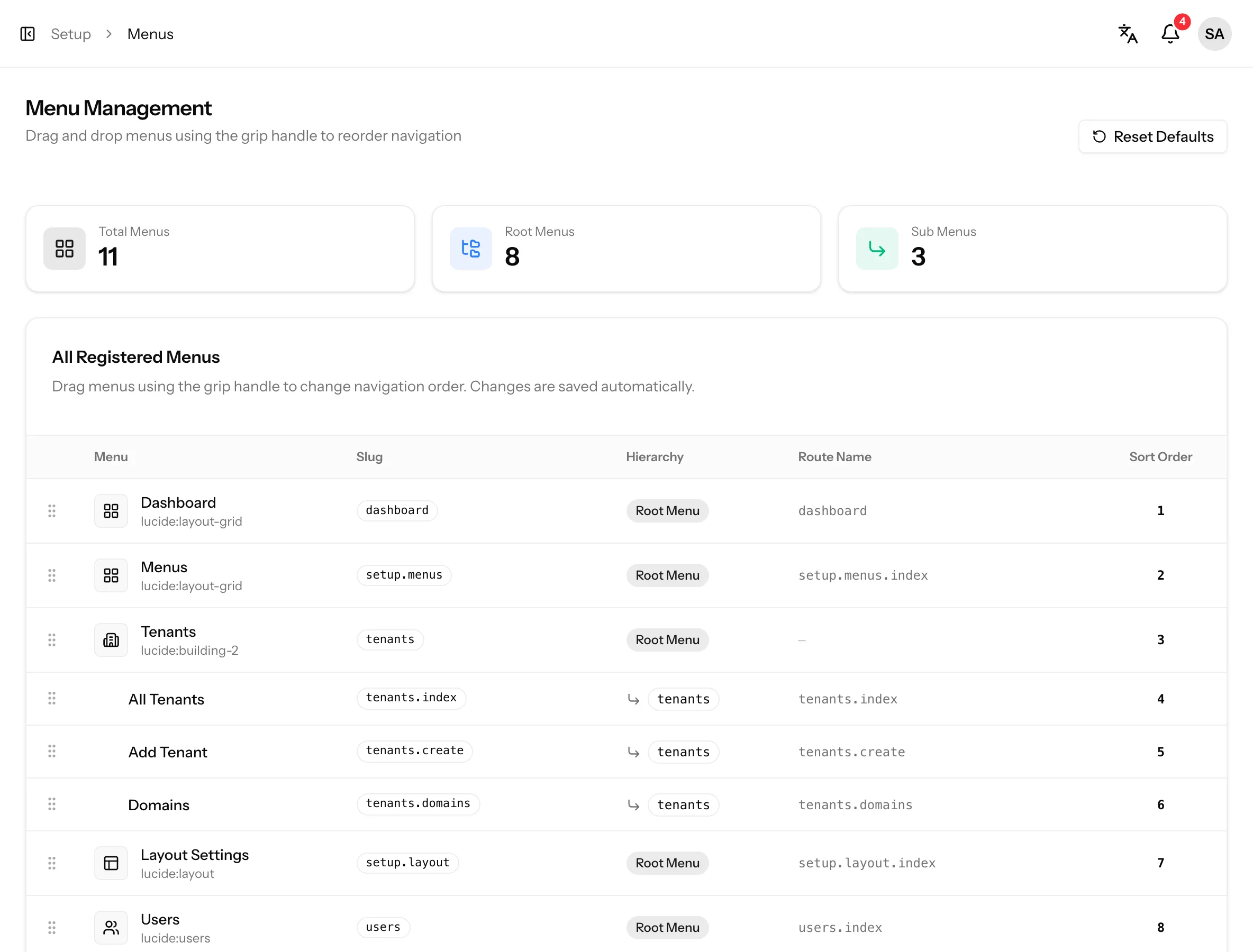Click the dashboard slug badge
Screen dimensions: 1253x952
click(397, 510)
